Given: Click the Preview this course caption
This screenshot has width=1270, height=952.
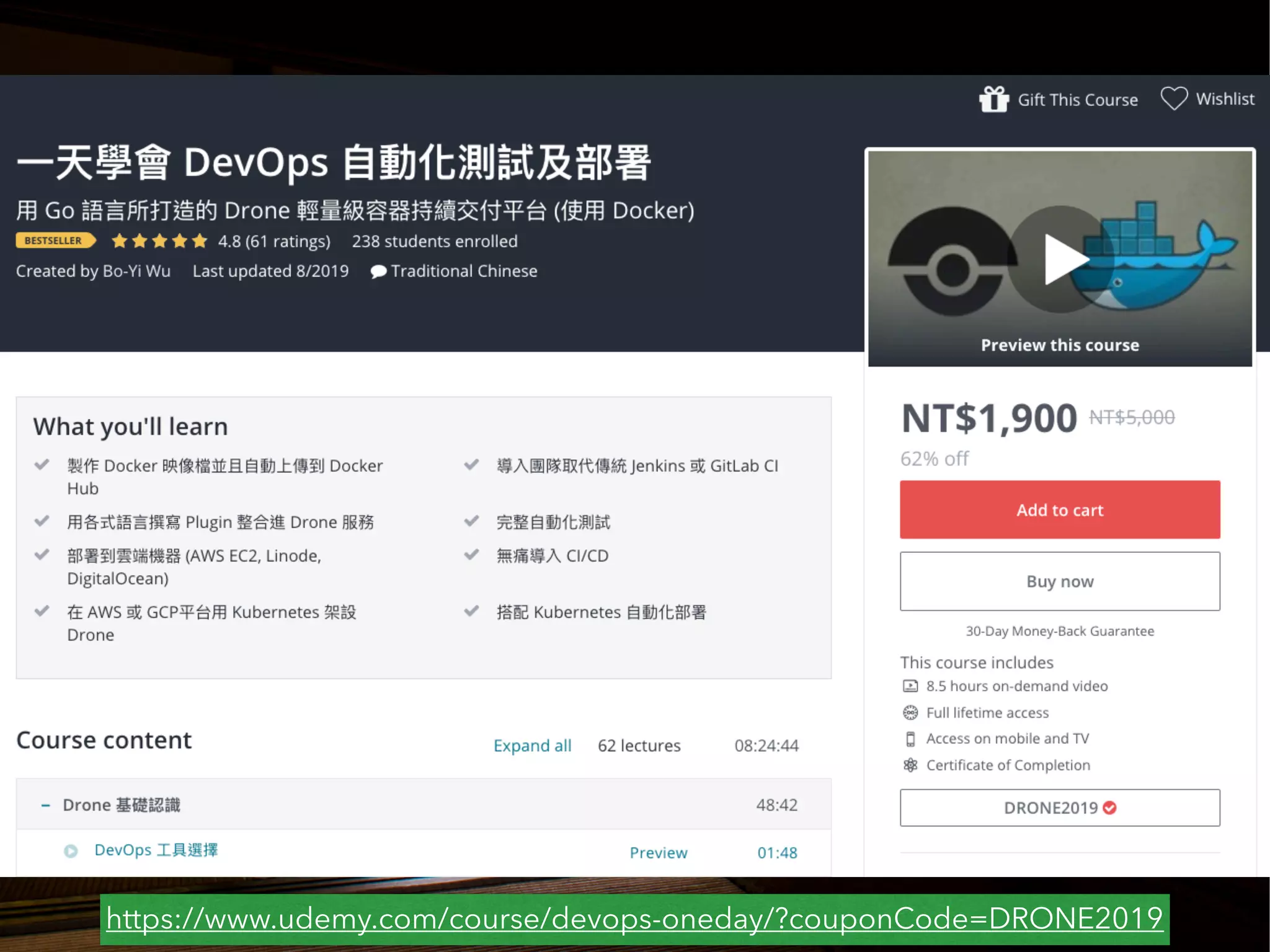Looking at the screenshot, I should pos(1060,345).
